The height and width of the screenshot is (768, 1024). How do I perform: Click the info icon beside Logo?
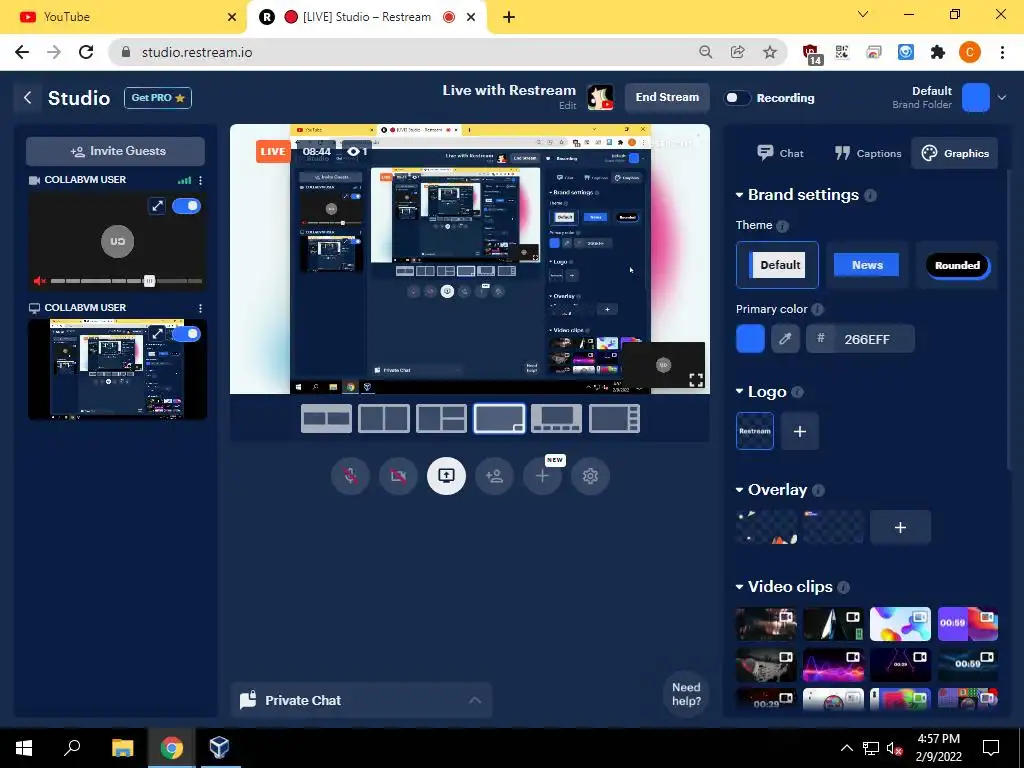click(797, 392)
